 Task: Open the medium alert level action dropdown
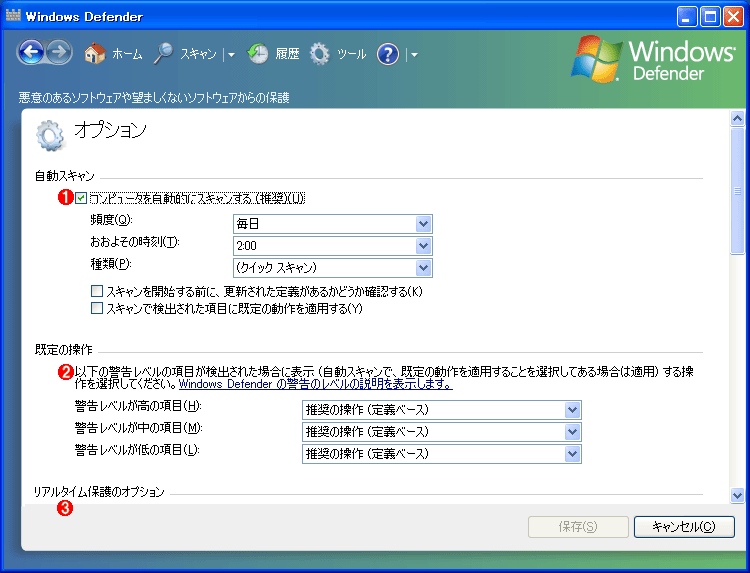(441, 432)
